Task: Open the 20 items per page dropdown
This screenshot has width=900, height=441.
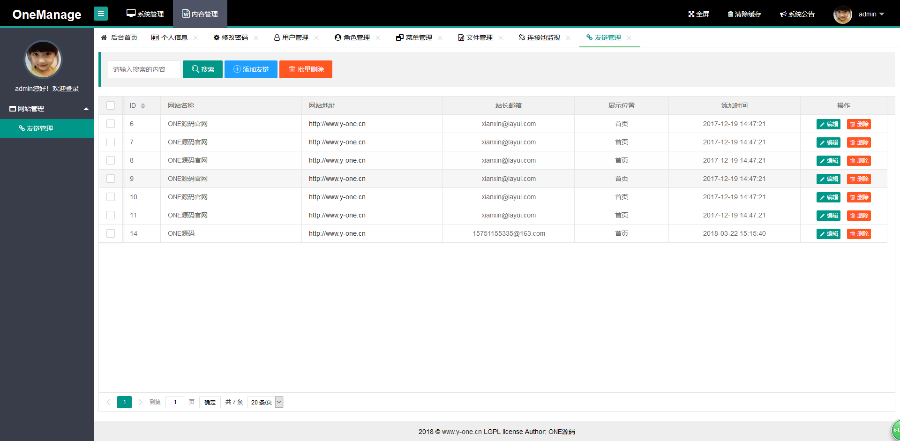Action: pyautogui.click(x=267, y=401)
